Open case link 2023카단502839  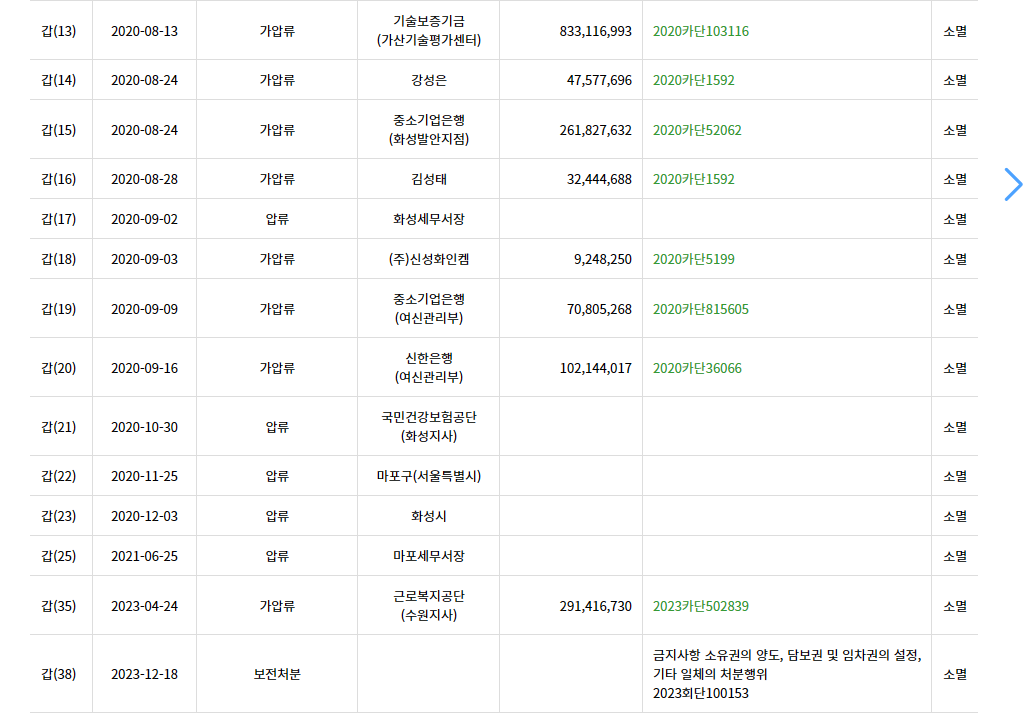coord(701,606)
